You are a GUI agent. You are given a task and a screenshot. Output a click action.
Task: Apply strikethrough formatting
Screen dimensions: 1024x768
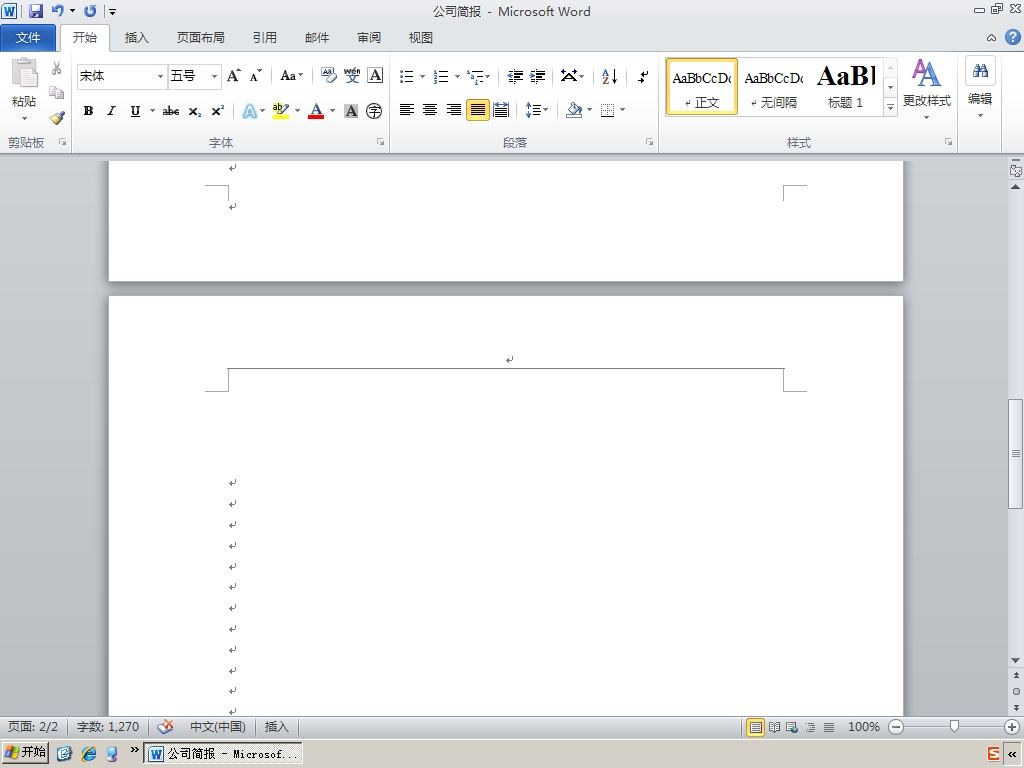(171, 111)
